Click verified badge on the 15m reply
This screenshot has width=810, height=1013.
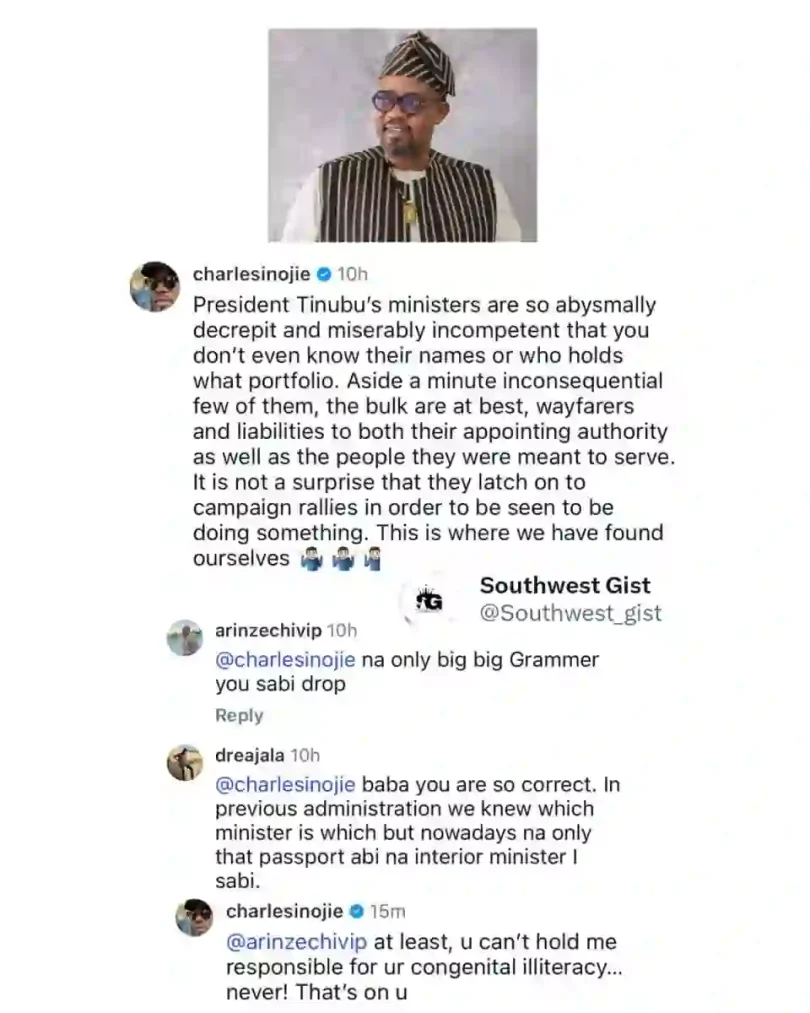click(x=357, y=911)
